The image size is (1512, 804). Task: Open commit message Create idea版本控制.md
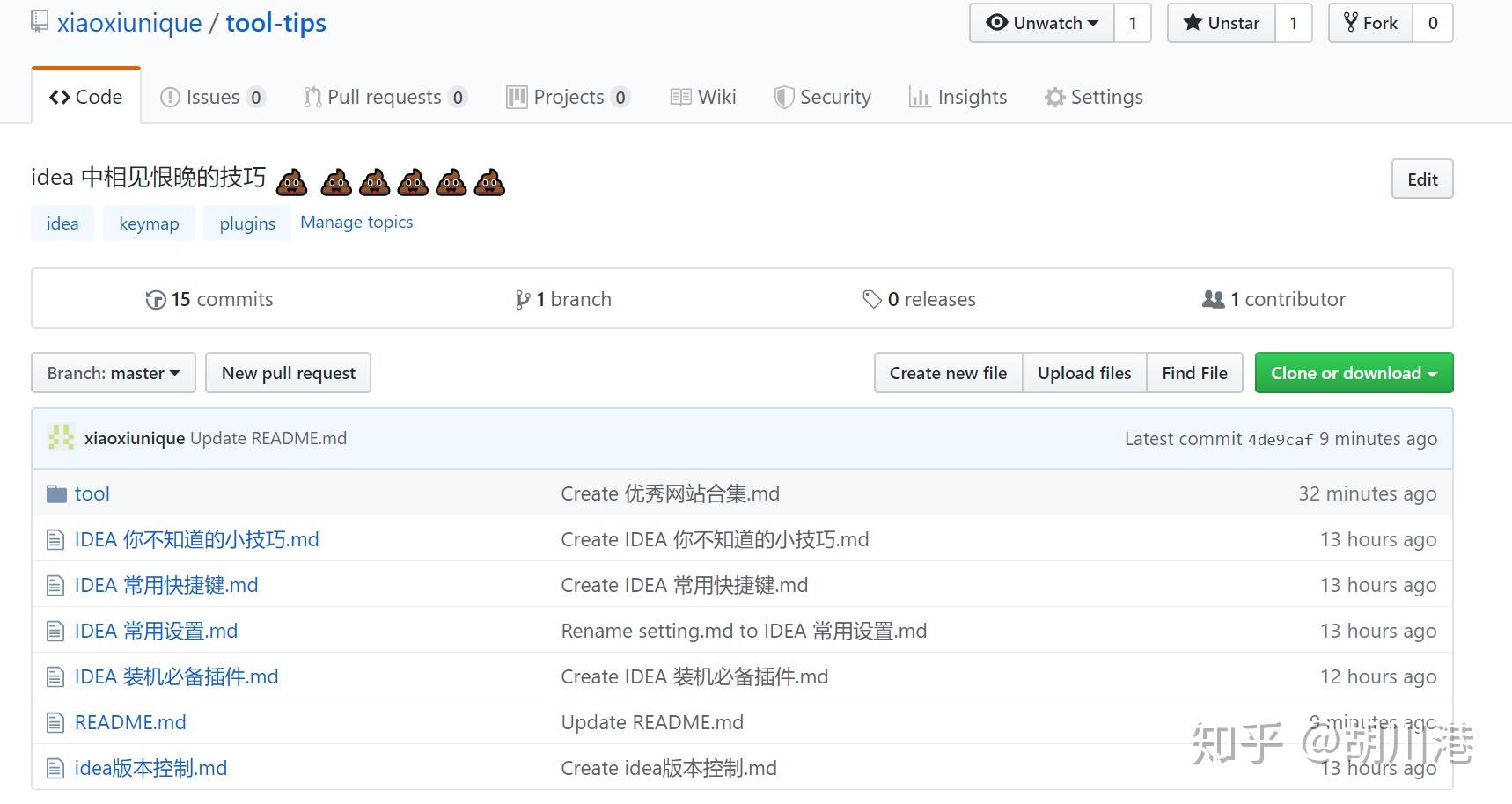pos(670,768)
